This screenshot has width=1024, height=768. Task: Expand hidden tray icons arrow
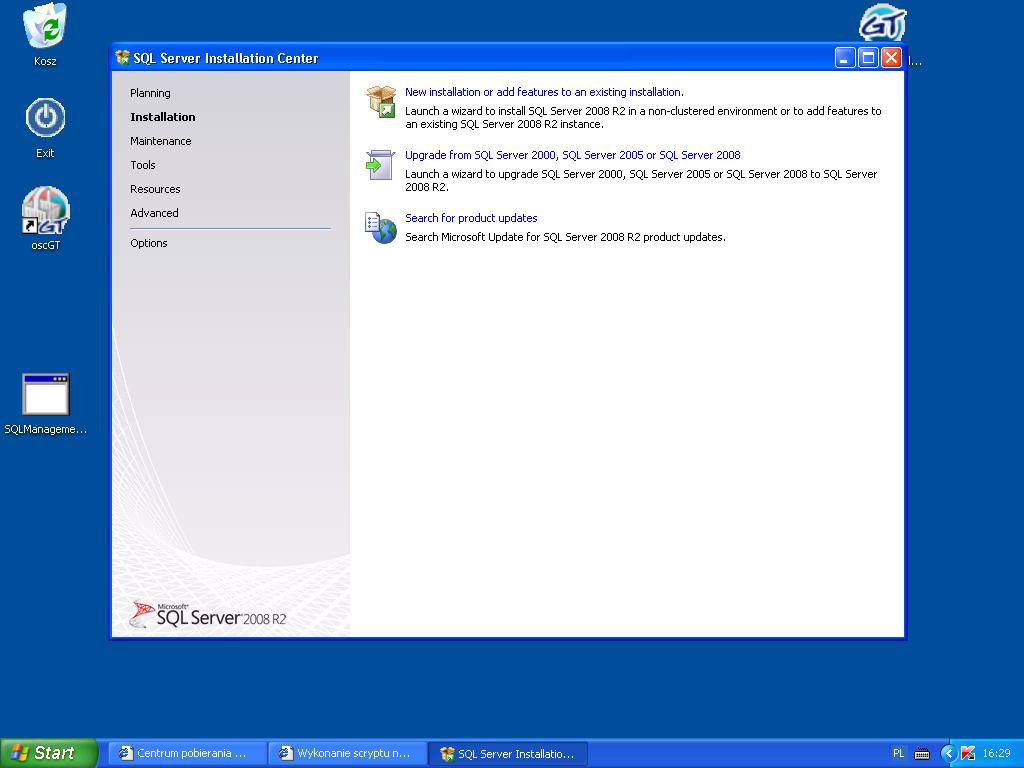click(948, 754)
